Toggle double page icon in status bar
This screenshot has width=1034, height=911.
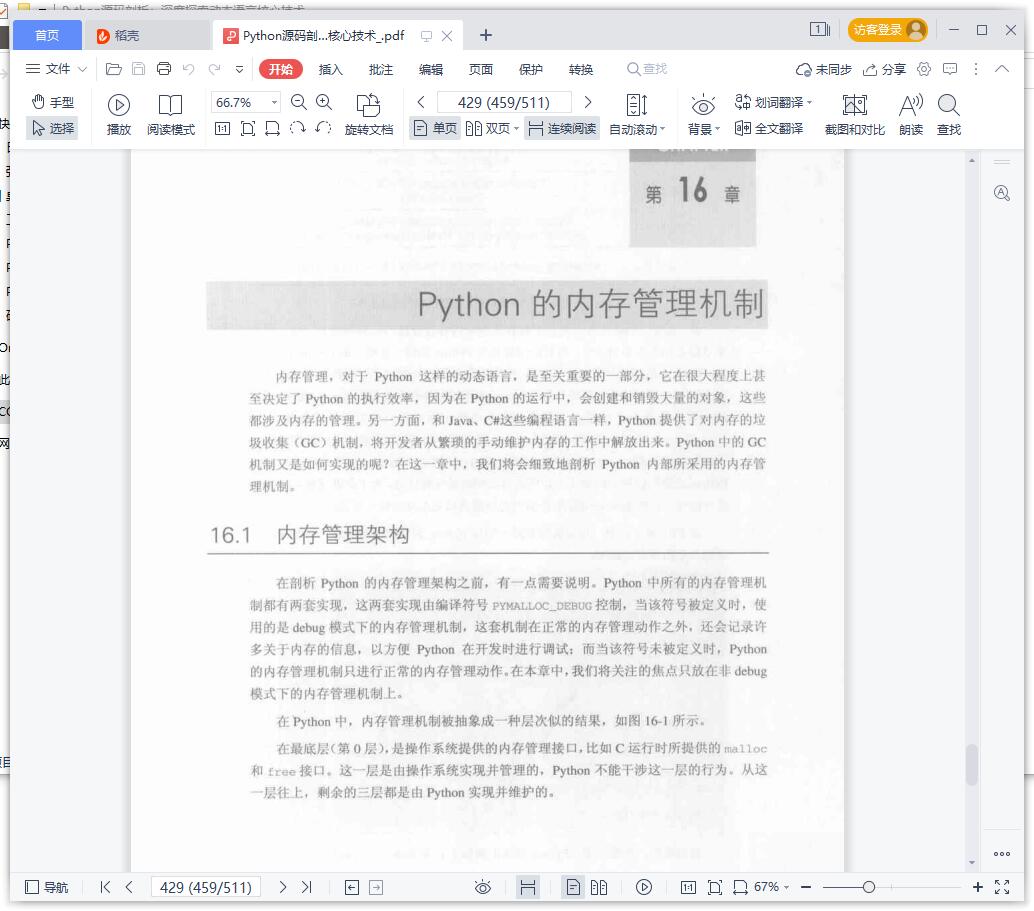[x=599, y=887]
